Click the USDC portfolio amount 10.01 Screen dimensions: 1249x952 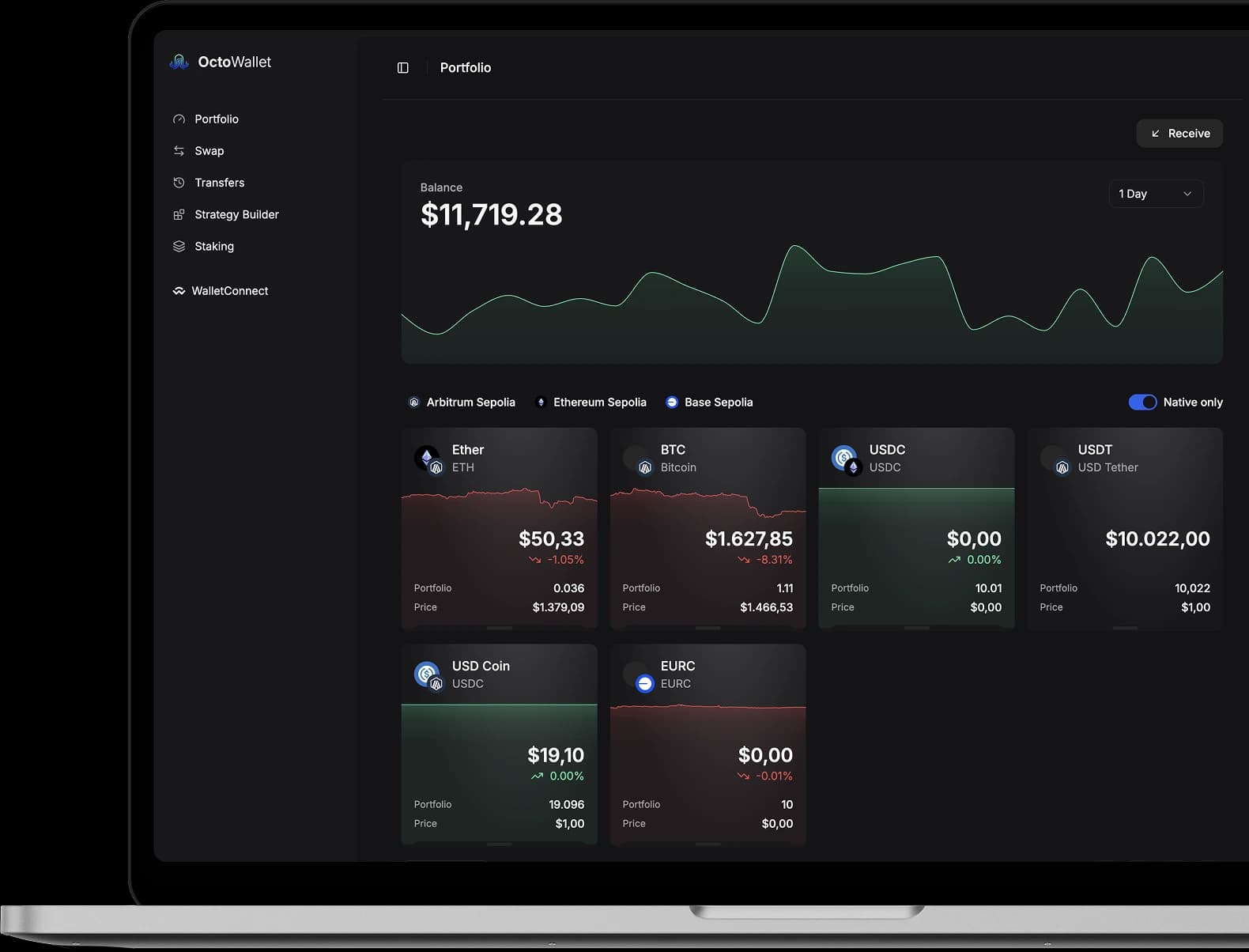point(988,588)
